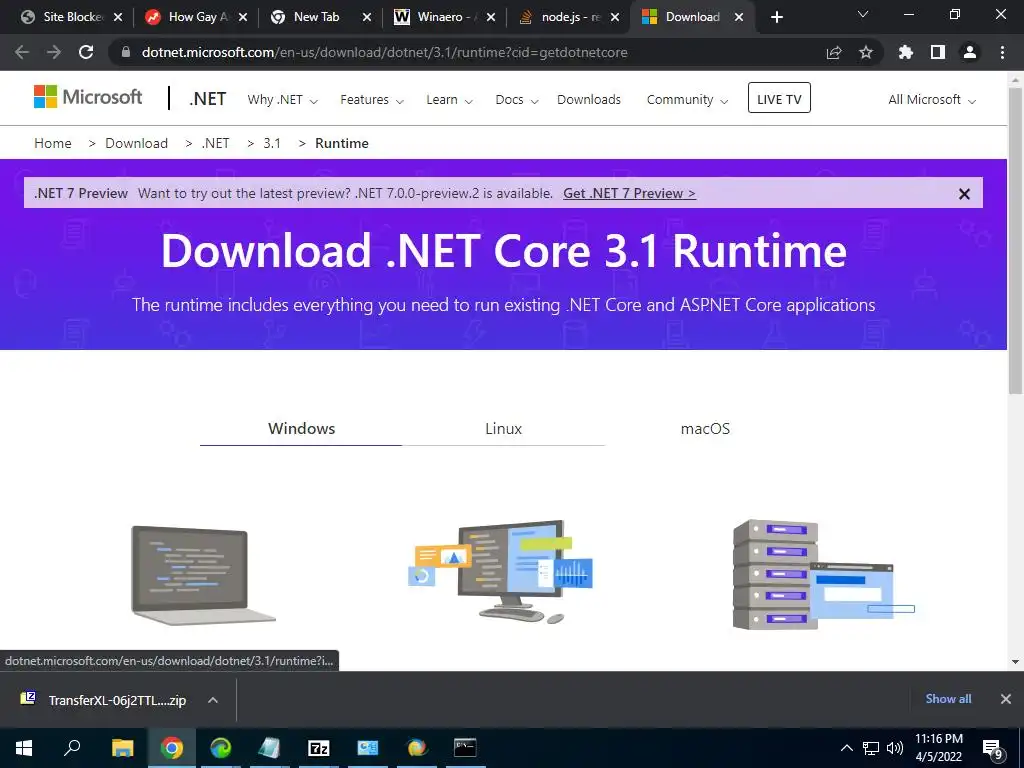Open a new tab with plus button
1024x768 pixels.
pyautogui.click(x=776, y=17)
